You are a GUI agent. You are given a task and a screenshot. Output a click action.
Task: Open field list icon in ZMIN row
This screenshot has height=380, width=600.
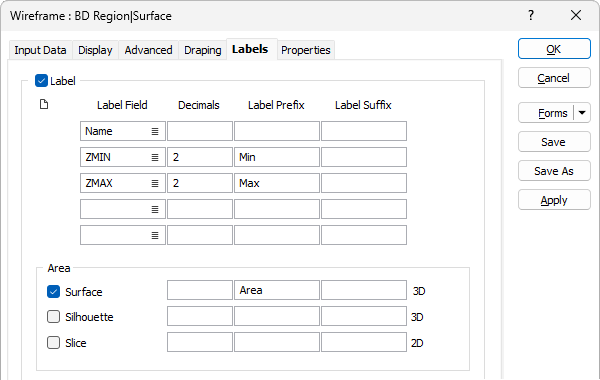155,157
